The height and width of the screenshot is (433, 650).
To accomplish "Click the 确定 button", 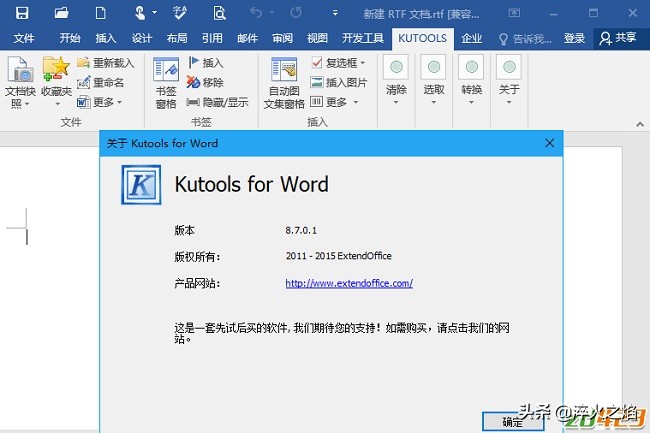I will tap(513, 422).
